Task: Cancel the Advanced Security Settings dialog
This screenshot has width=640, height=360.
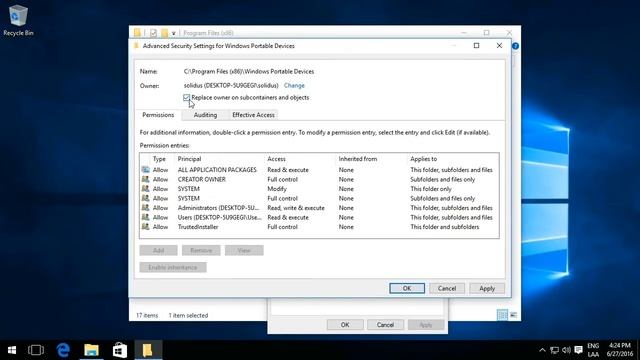Action: click(x=447, y=288)
